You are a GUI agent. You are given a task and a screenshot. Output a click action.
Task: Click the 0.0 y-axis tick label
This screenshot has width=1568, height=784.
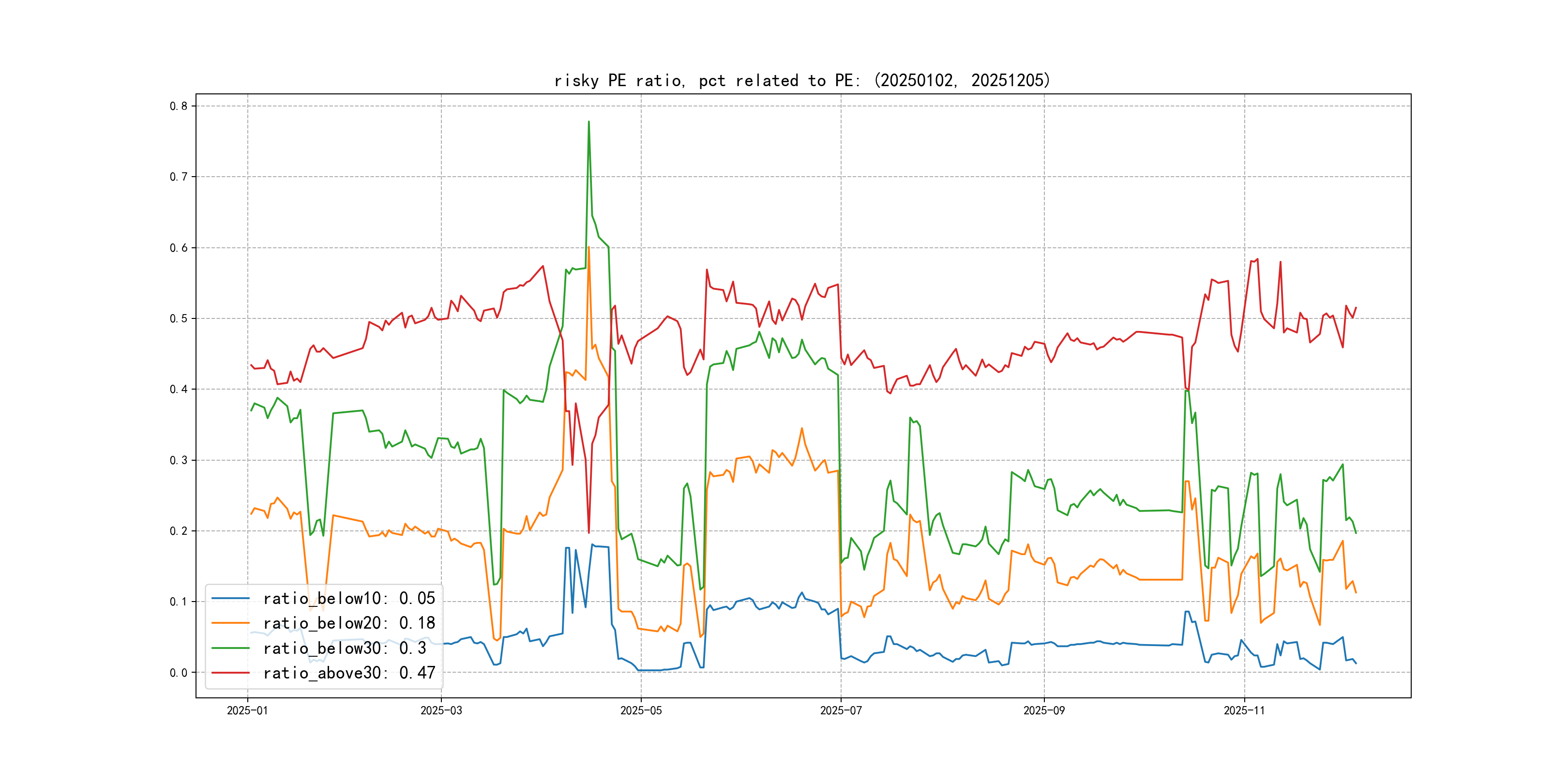pos(179,673)
